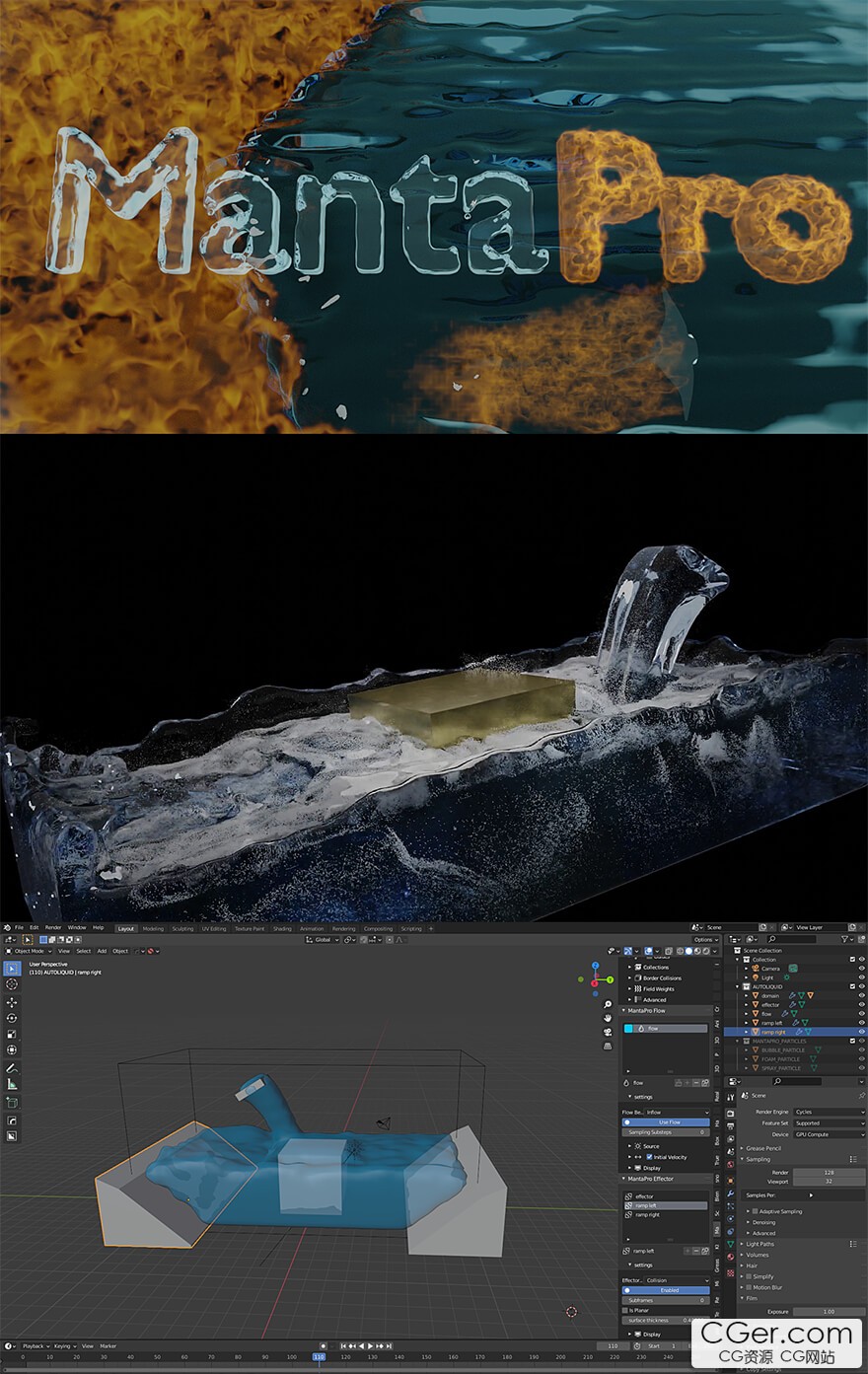
Task: Open the Texture checker properties tab
Action: [730, 1273]
